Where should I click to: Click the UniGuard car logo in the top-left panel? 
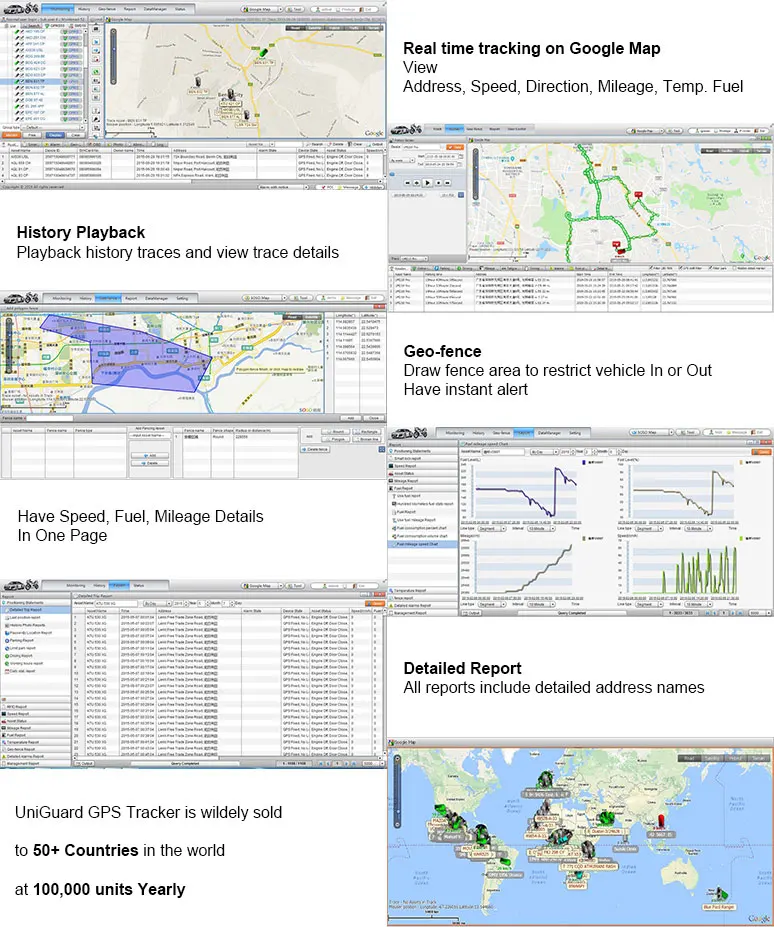[x=16, y=9]
